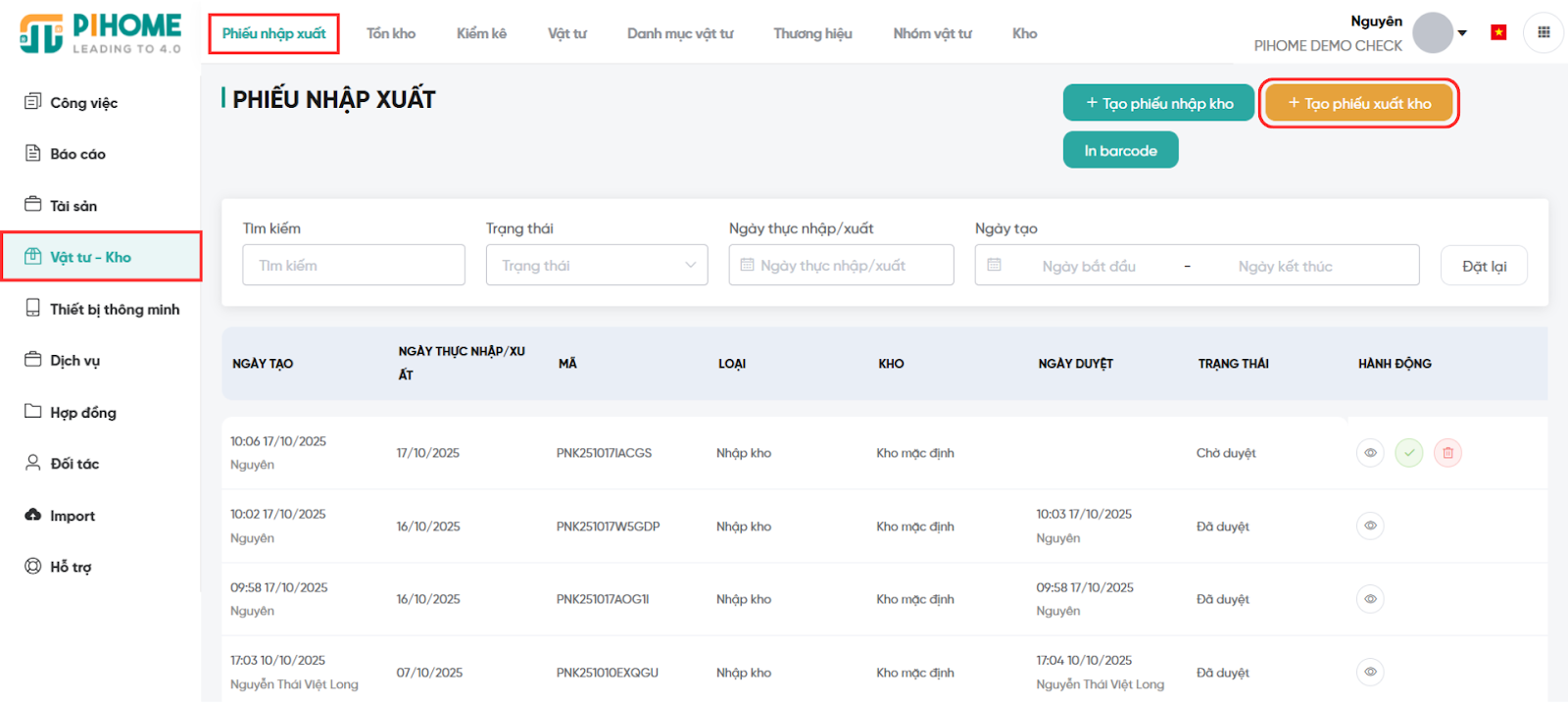The height and width of the screenshot is (703, 1568).
Task: Click eye icon for receipt PNK251010EXQGU
Action: pos(1370,672)
